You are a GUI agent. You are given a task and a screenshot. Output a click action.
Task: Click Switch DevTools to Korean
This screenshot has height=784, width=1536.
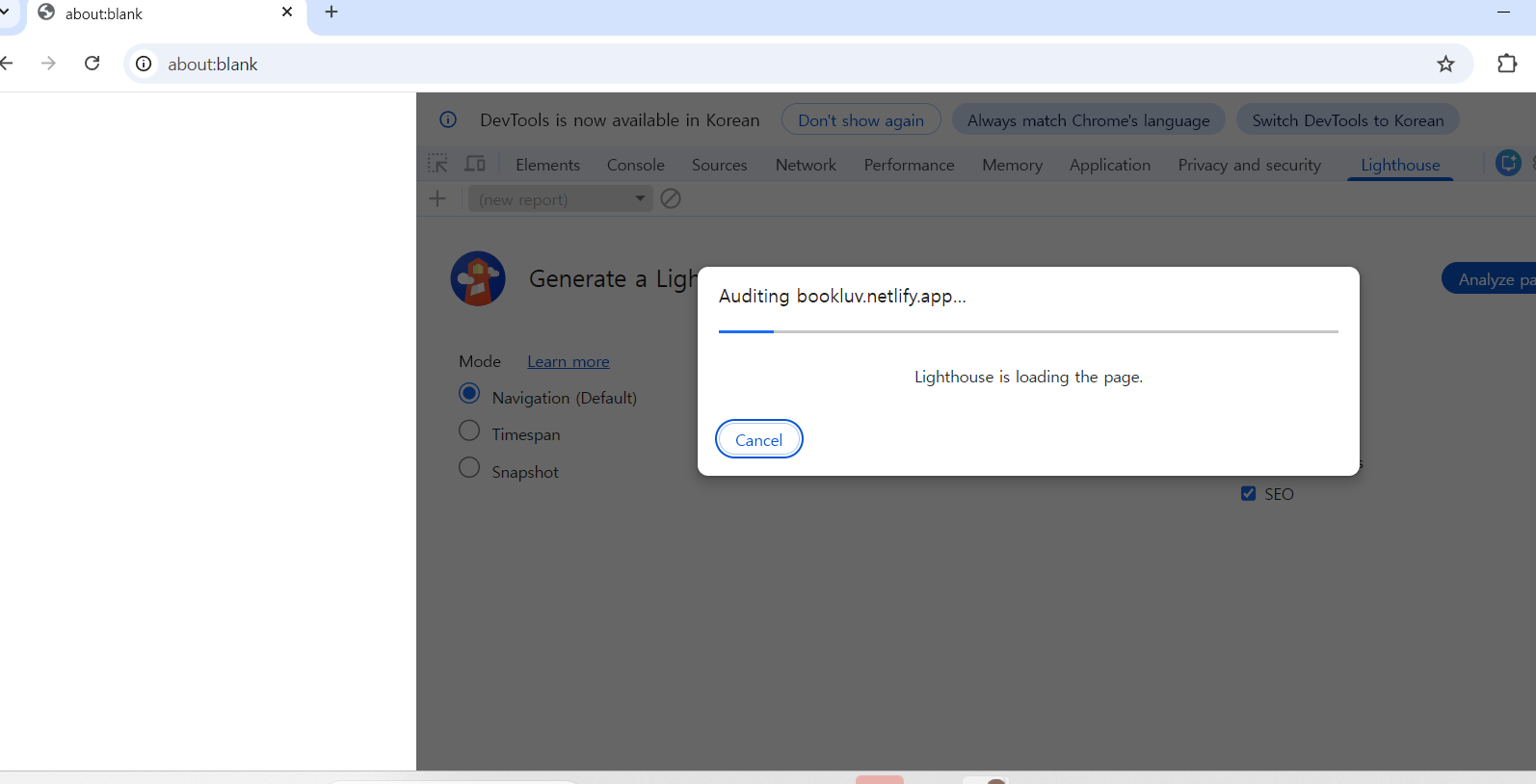point(1348,120)
